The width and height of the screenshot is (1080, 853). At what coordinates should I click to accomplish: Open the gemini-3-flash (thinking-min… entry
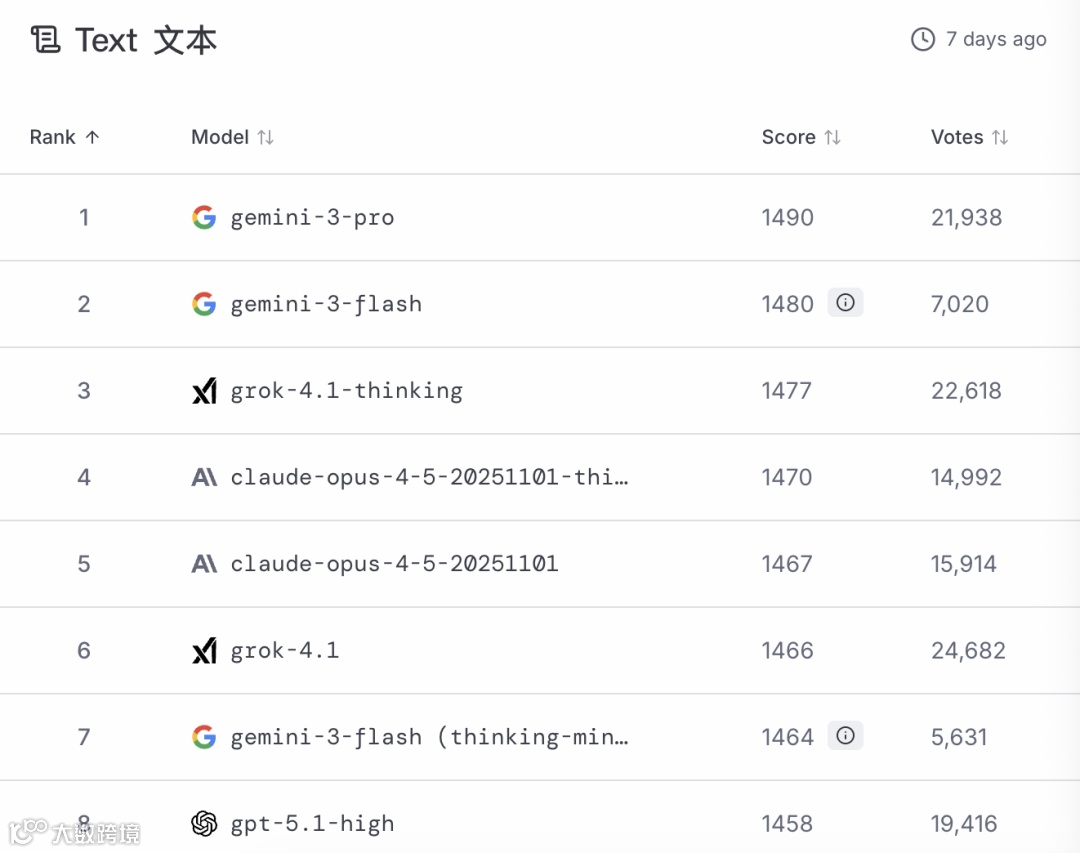coord(429,737)
